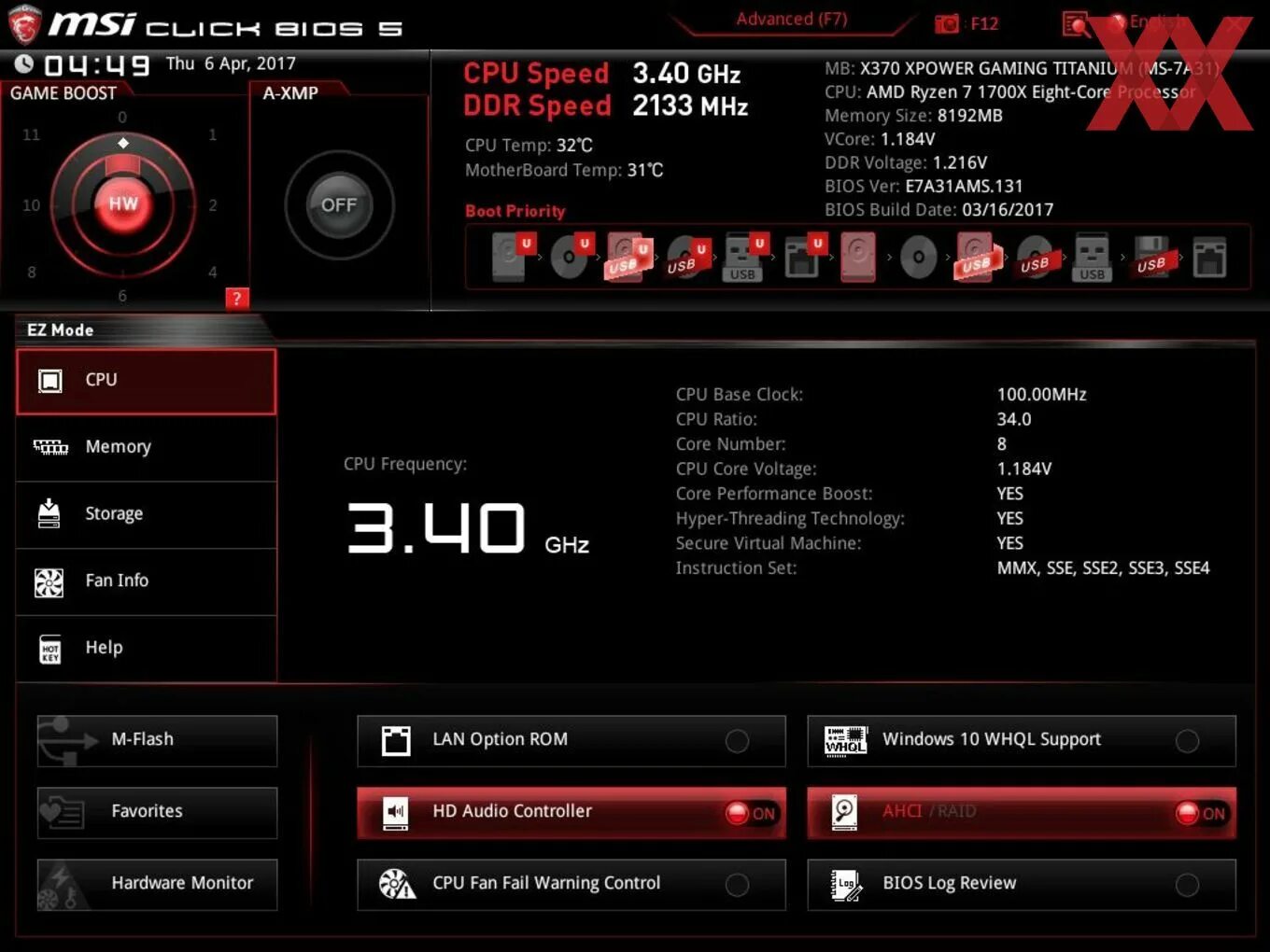
Task: Take a screenshot with the F12 camera icon
Action: coord(947,24)
